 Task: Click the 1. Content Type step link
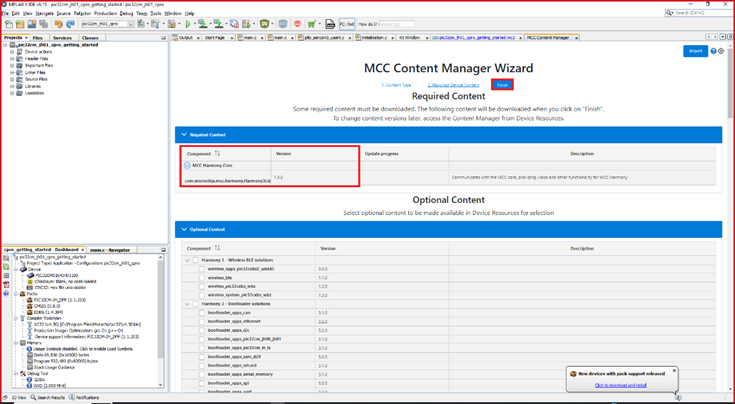point(396,85)
